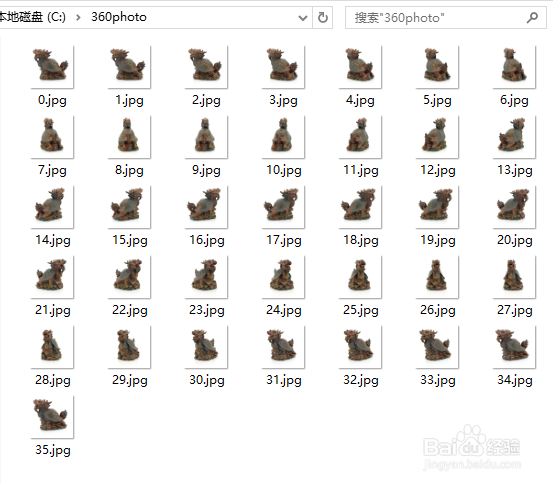Click the refresh icon in address bar

click(x=323, y=17)
